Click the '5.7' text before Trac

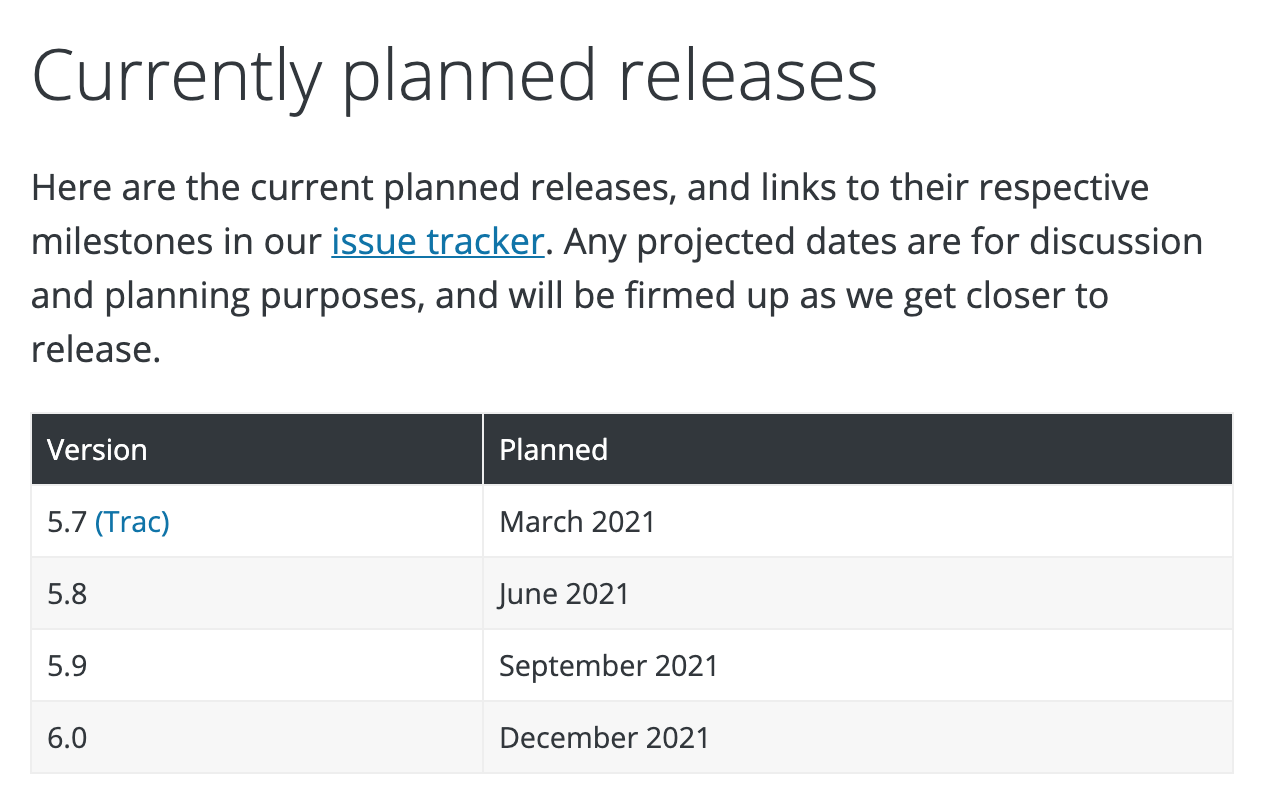[67, 521]
